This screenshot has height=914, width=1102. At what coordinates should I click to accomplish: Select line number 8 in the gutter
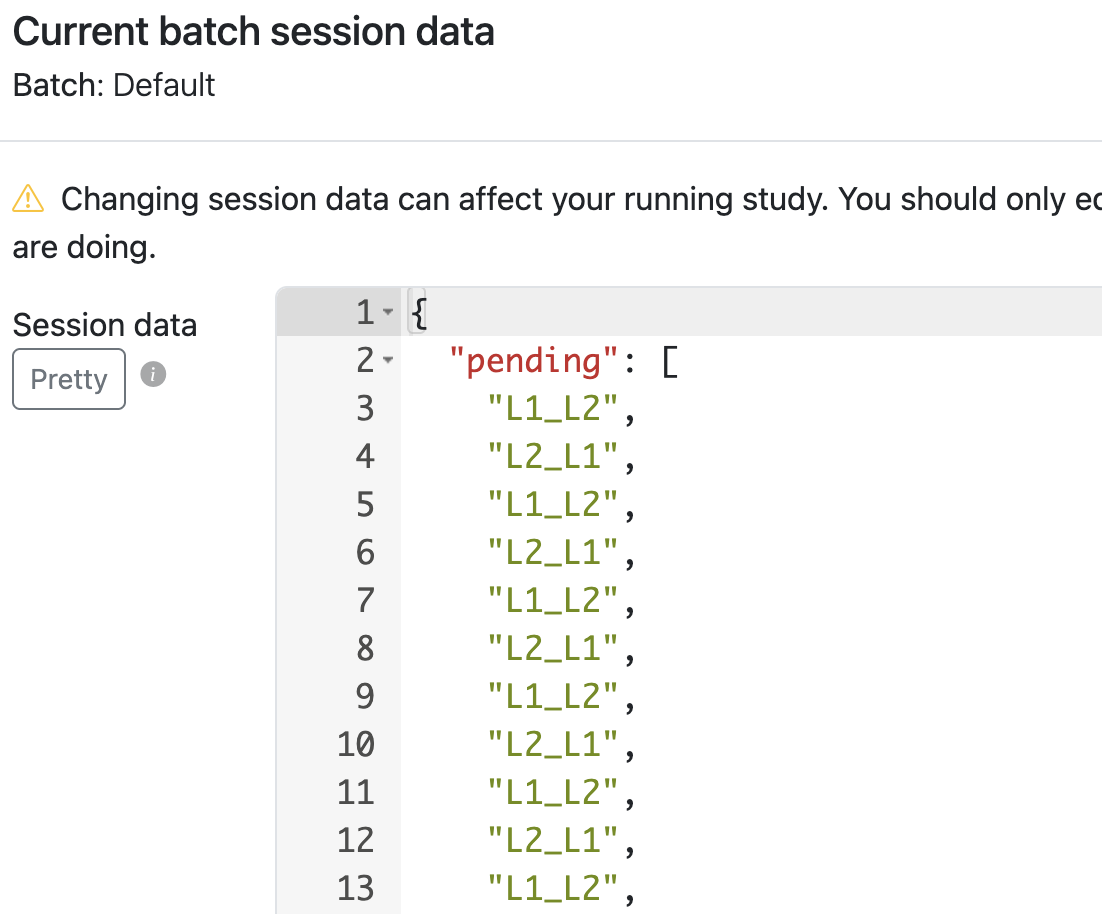pyautogui.click(x=364, y=649)
